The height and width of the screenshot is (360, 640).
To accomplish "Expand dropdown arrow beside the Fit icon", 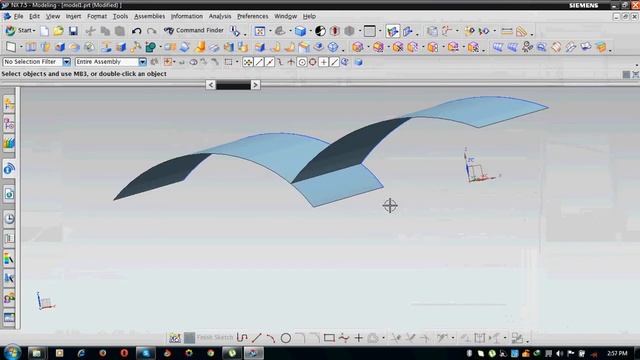I will click(x=269, y=31).
